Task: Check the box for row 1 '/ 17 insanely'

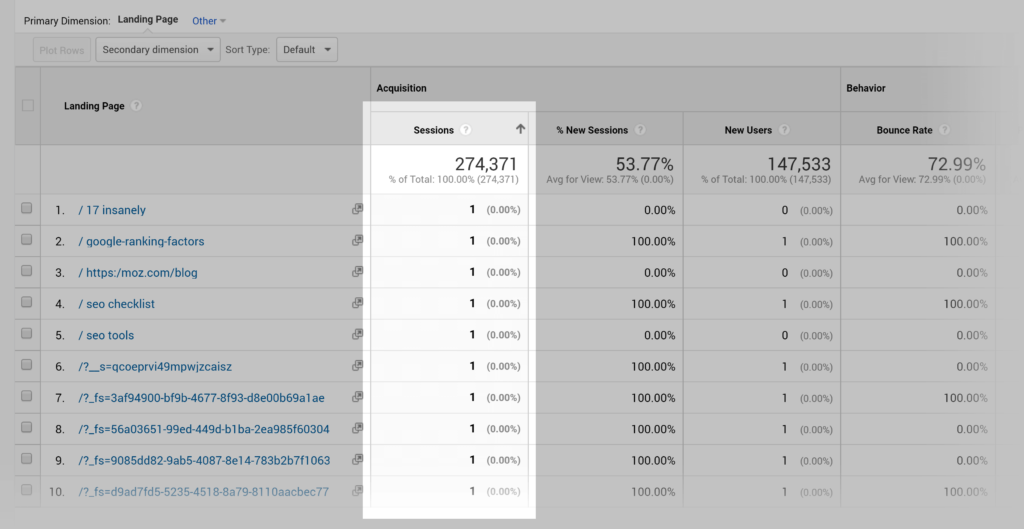Action: tap(26, 208)
